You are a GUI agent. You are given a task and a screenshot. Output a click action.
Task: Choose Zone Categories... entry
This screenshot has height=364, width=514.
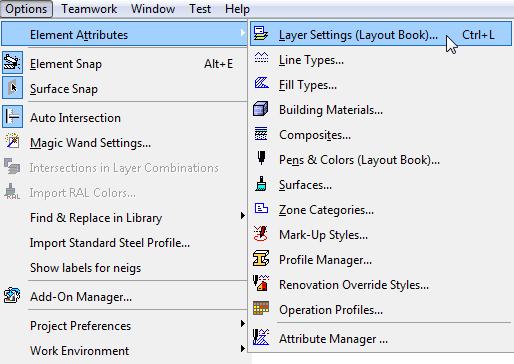pyautogui.click(x=326, y=210)
